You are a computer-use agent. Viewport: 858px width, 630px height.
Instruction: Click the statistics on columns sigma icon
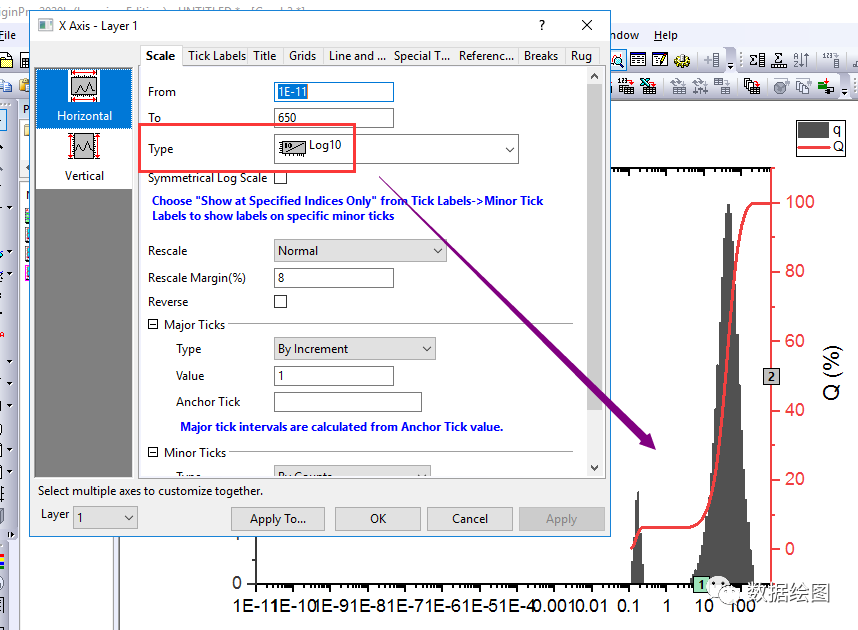pyautogui.click(x=757, y=60)
